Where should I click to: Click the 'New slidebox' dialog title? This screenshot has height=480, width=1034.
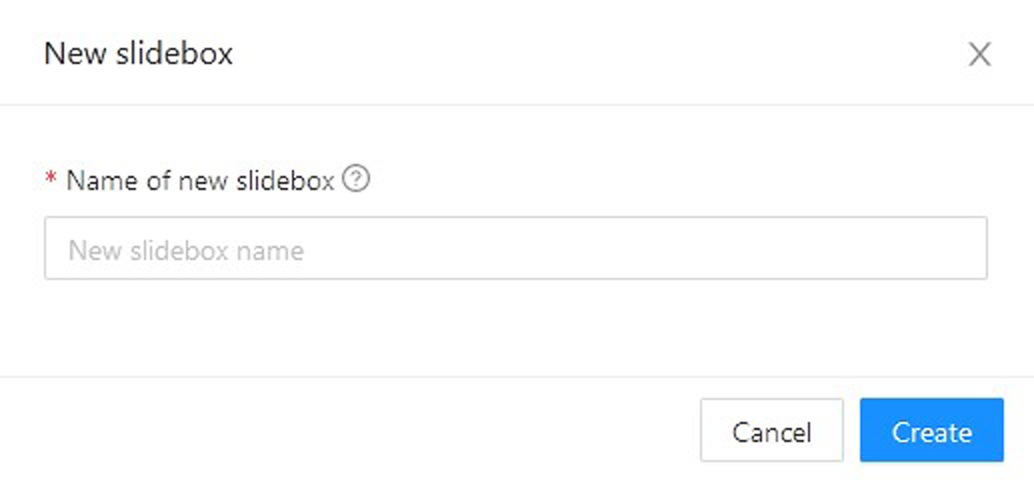tap(138, 53)
